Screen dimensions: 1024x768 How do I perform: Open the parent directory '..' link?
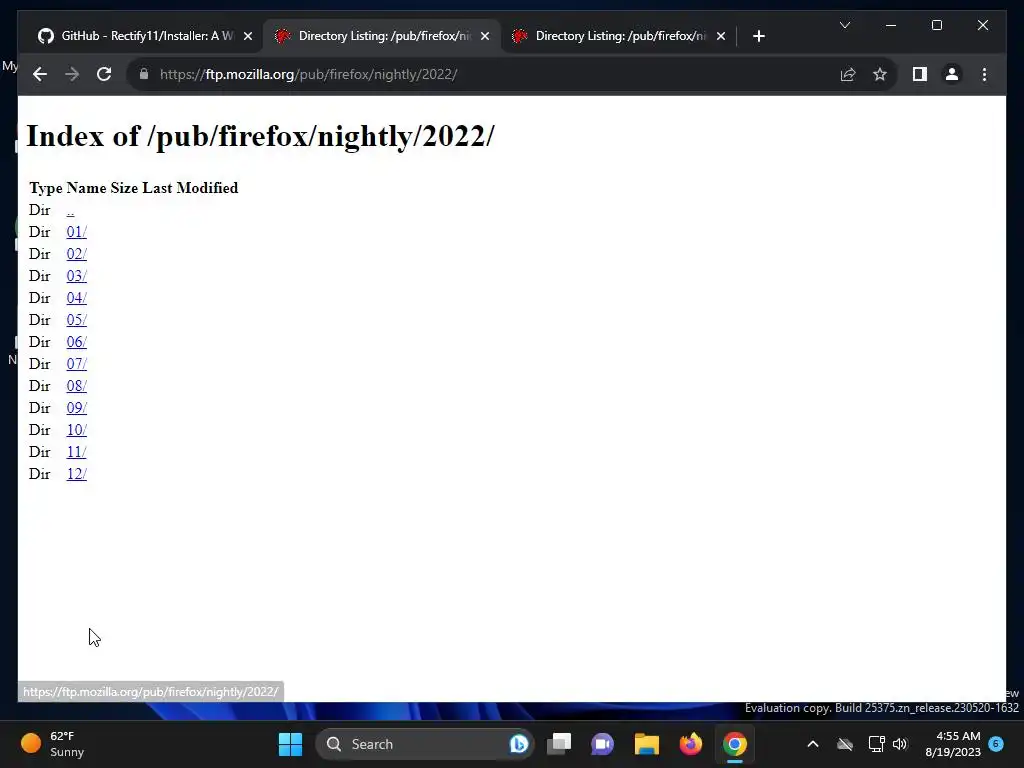click(x=70, y=210)
